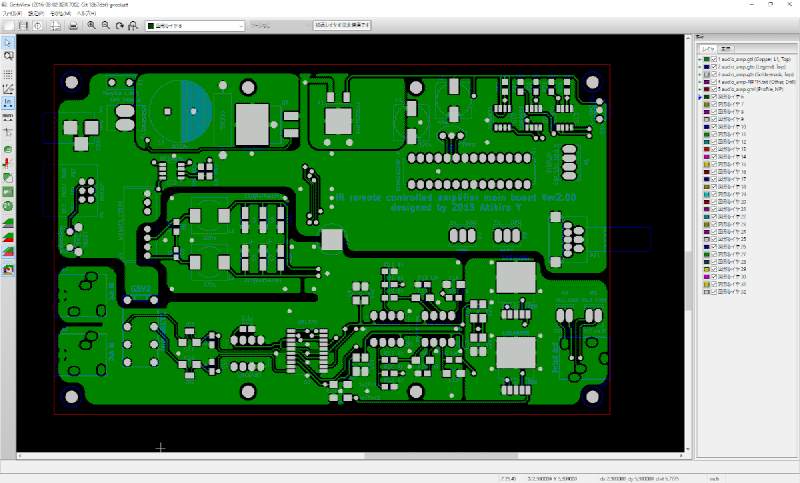Viewport: 800px width, 483px height.
Task: Switch units to inches with the 'In' icon
Action: click(x=8, y=103)
